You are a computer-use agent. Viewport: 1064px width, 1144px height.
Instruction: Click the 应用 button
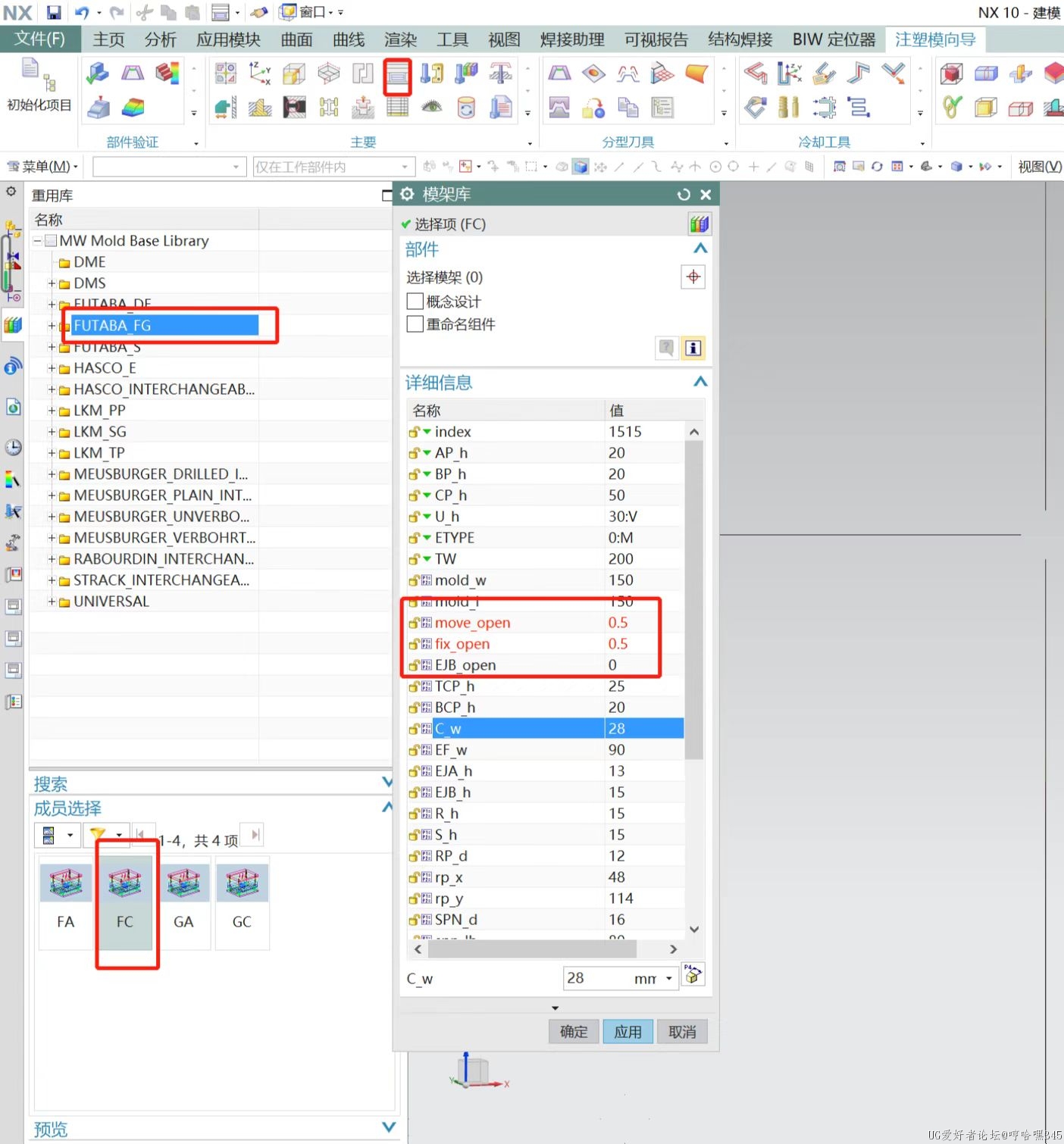627,1031
